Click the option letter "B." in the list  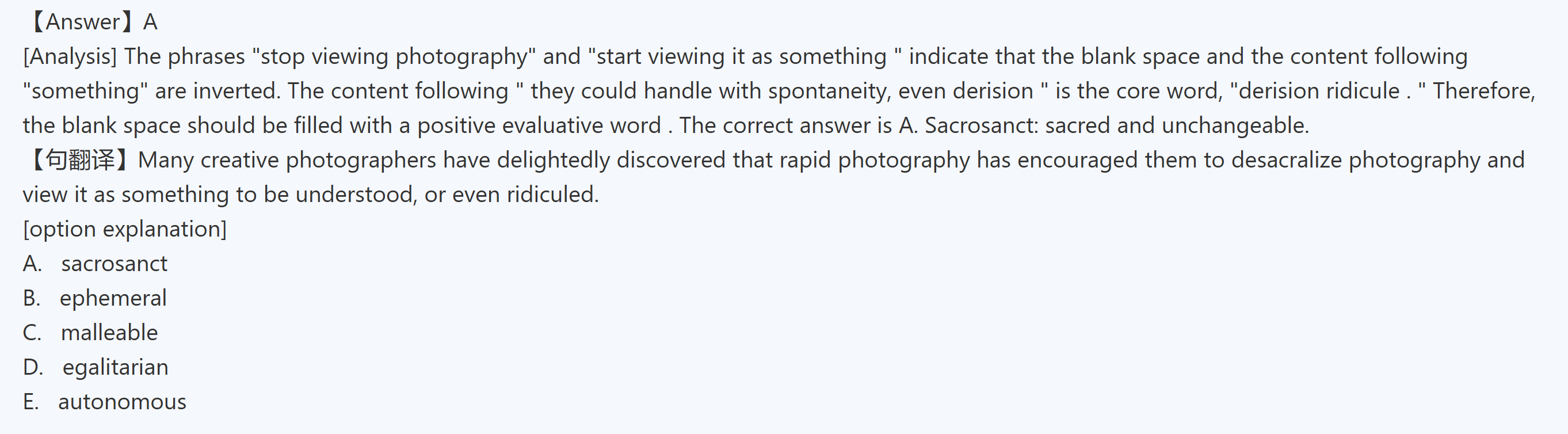(32, 298)
